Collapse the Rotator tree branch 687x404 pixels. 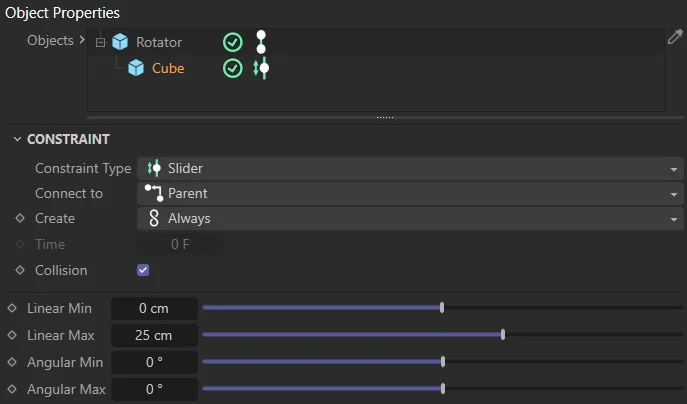tap(101, 43)
